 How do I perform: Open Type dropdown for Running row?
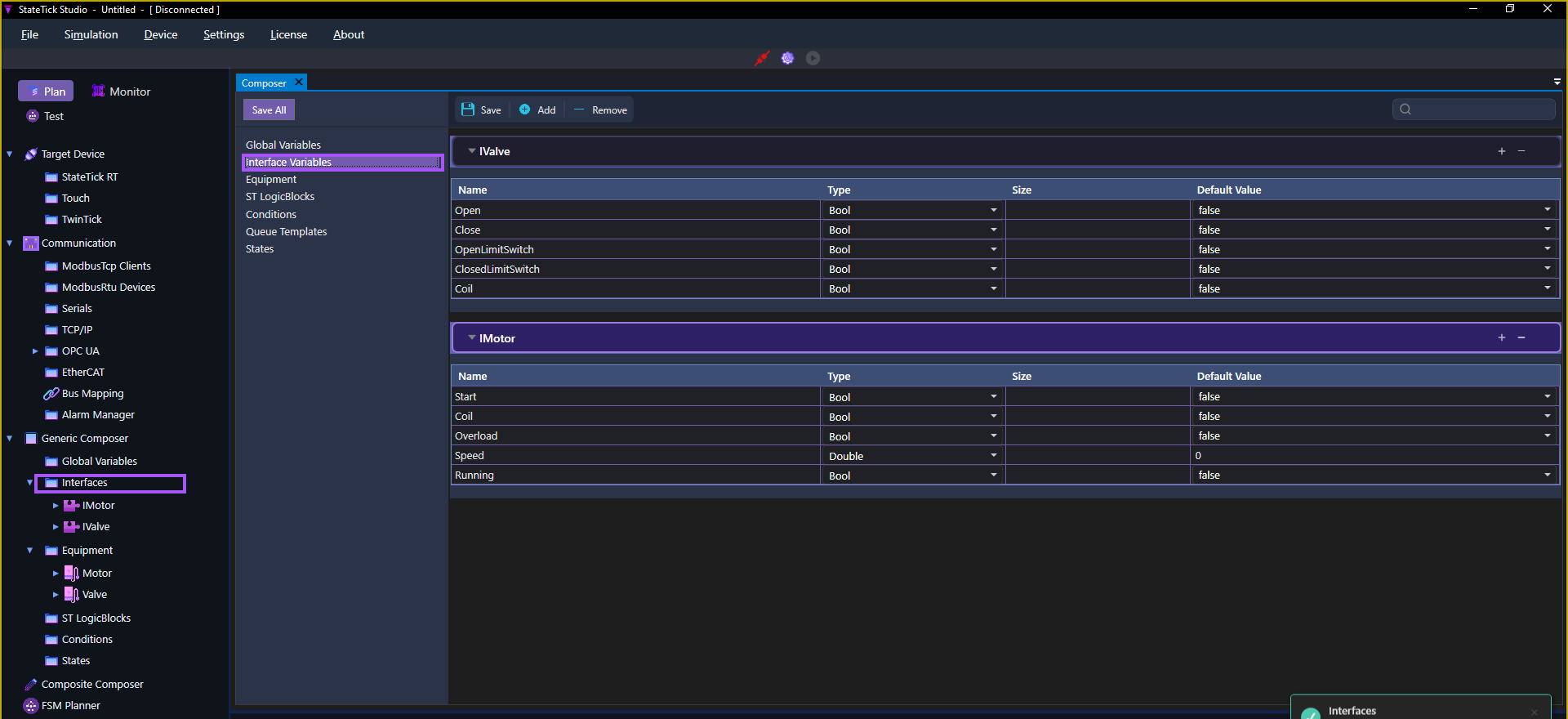pos(994,476)
